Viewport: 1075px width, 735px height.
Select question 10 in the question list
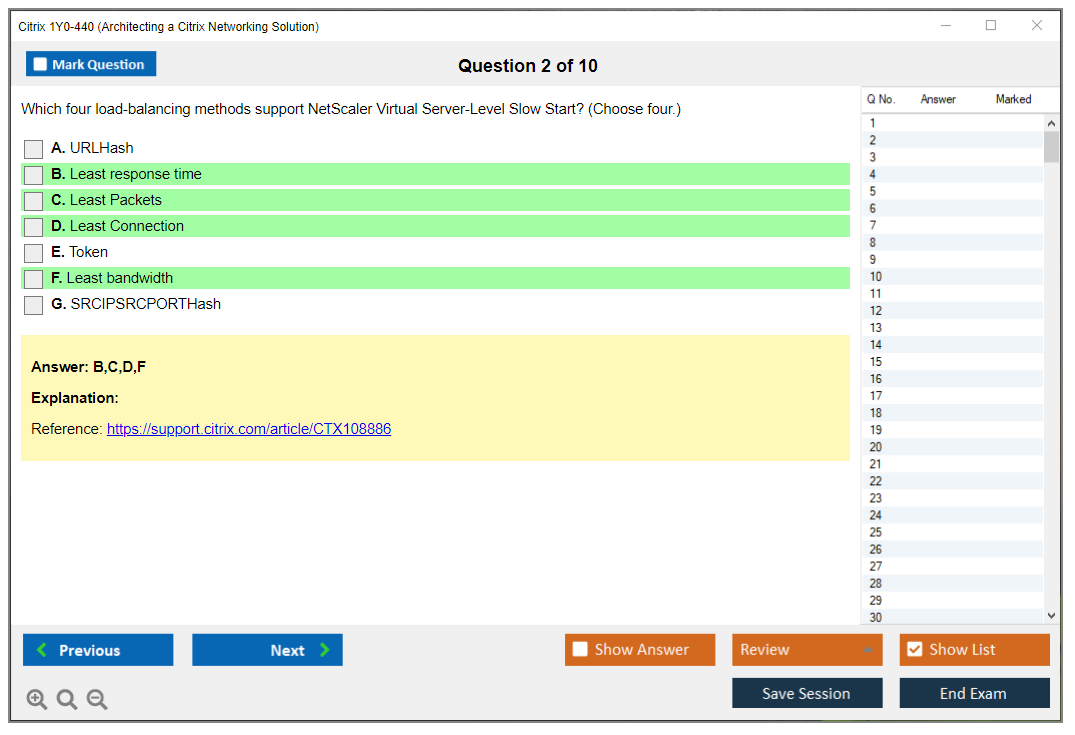pyautogui.click(x=876, y=277)
